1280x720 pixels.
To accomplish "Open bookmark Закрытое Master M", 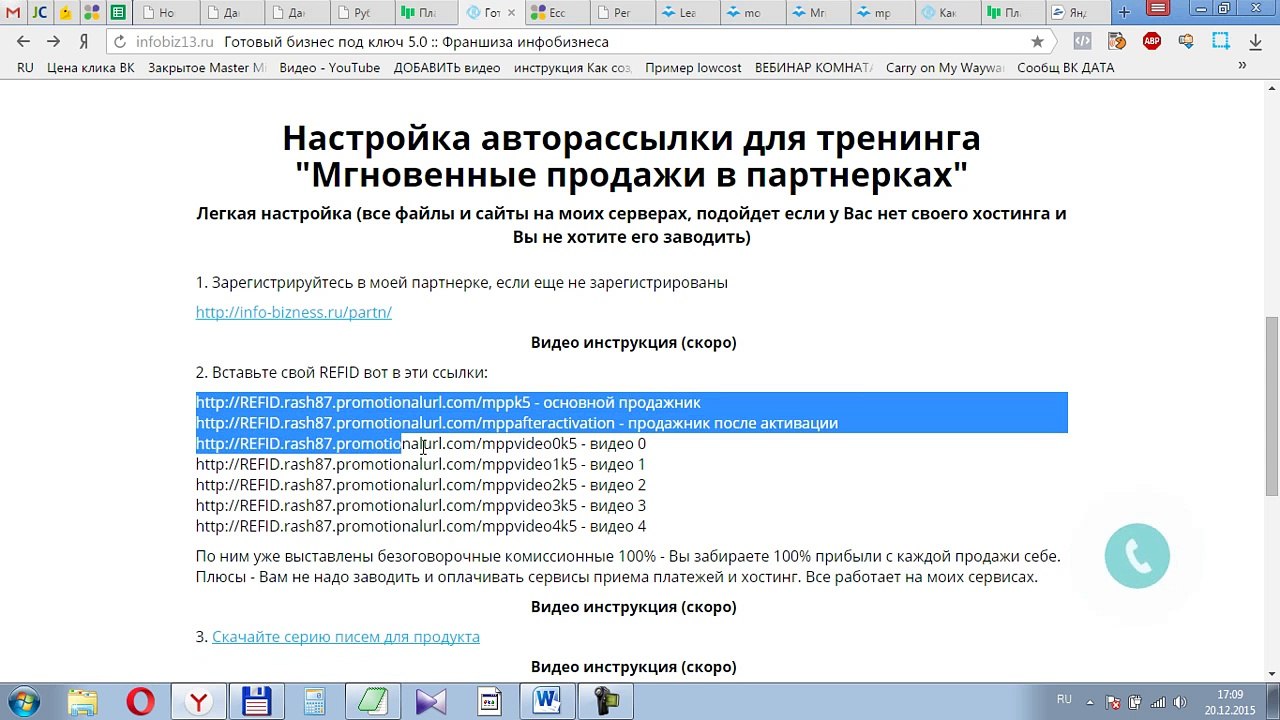I will (207, 68).
